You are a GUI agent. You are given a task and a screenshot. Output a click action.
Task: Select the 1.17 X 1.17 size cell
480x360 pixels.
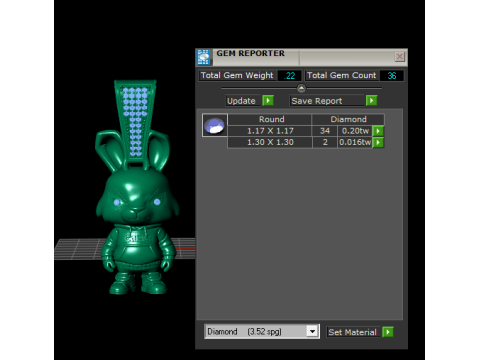pyautogui.click(x=270, y=131)
